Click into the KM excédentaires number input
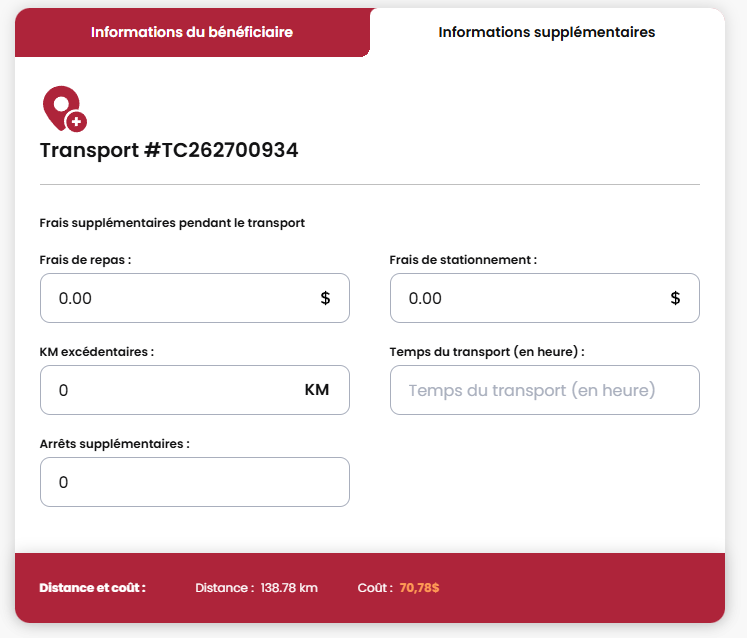 tap(170, 390)
